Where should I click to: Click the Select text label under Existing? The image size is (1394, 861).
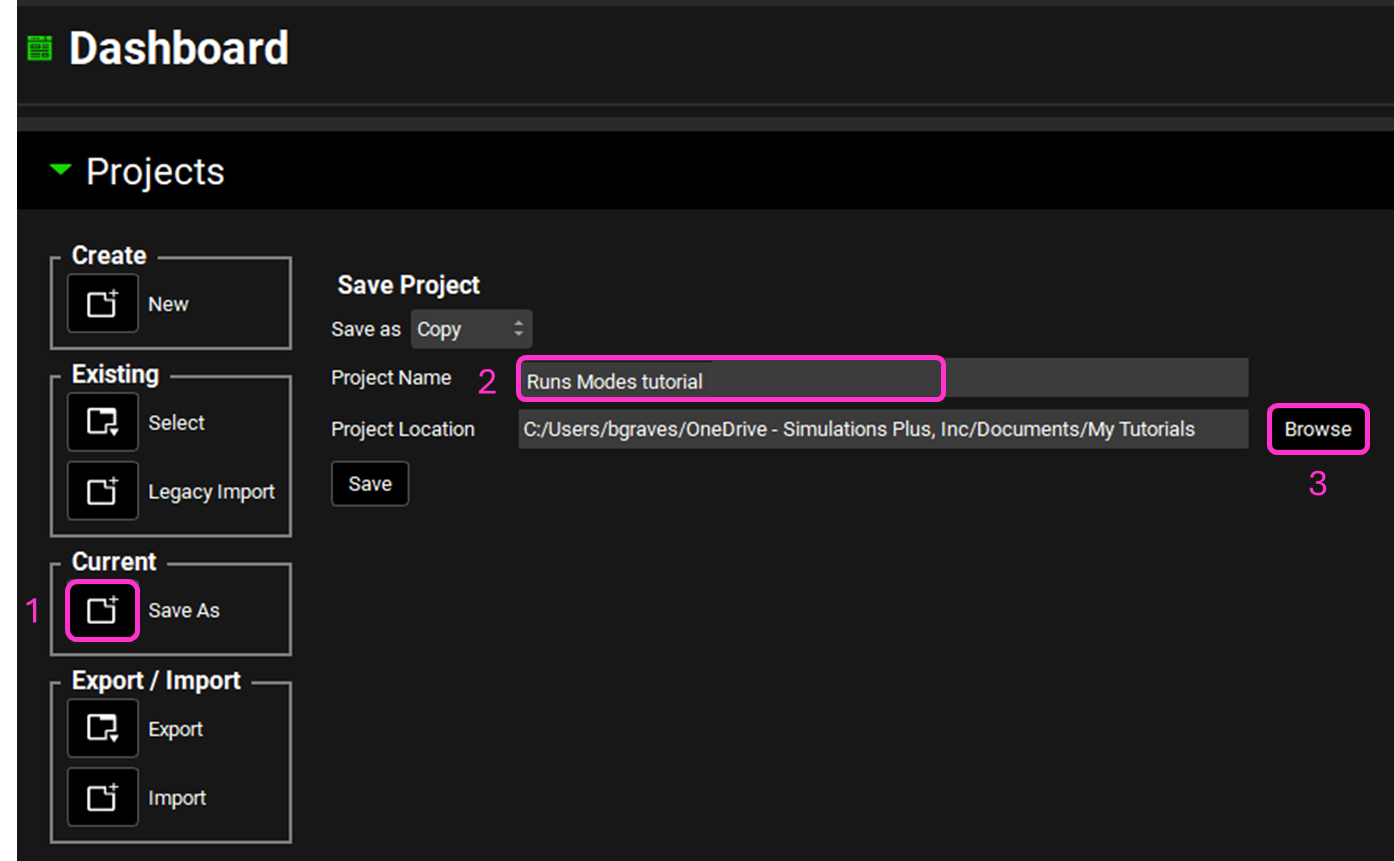(176, 423)
